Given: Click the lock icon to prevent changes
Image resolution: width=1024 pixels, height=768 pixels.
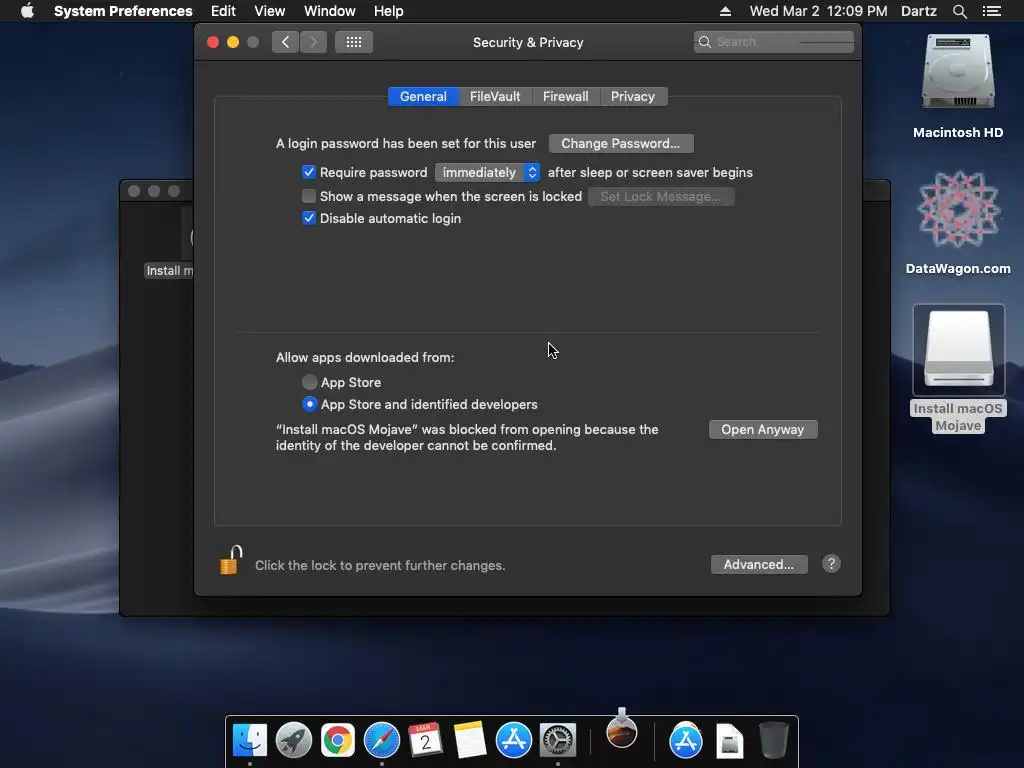Looking at the screenshot, I should pos(231,561).
